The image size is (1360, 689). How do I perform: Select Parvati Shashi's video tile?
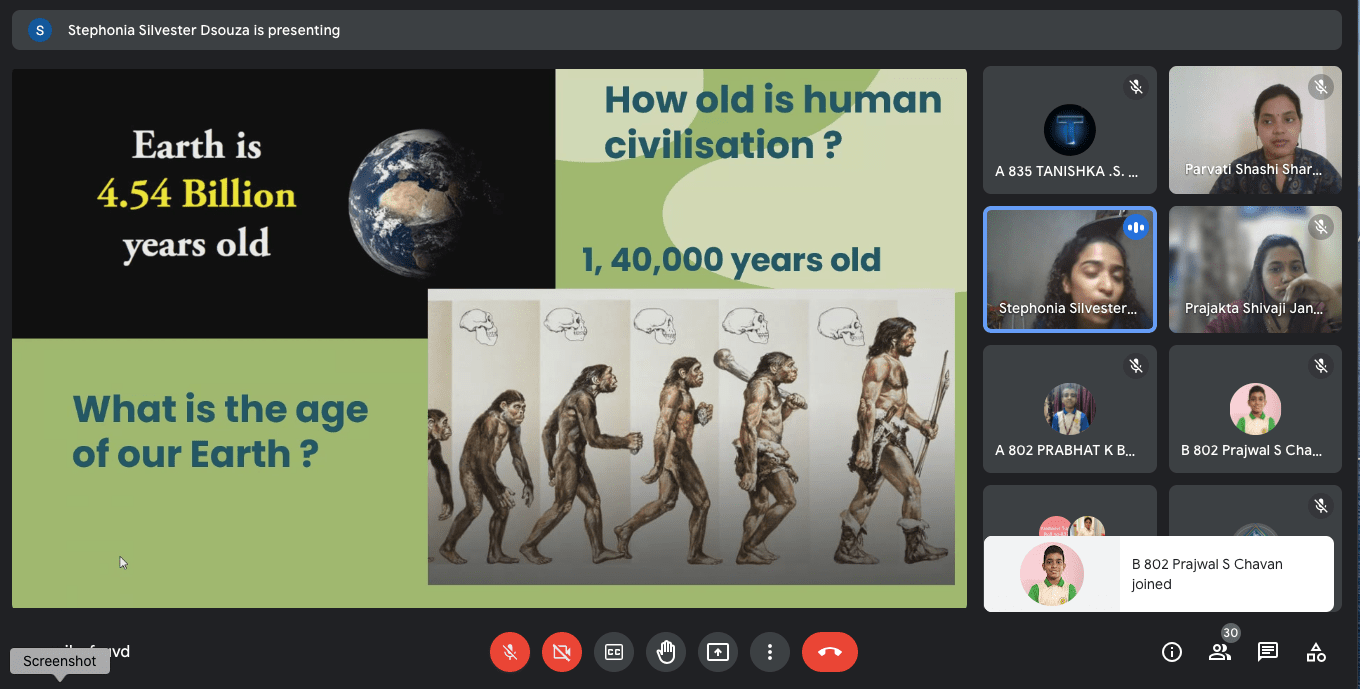click(x=1255, y=130)
